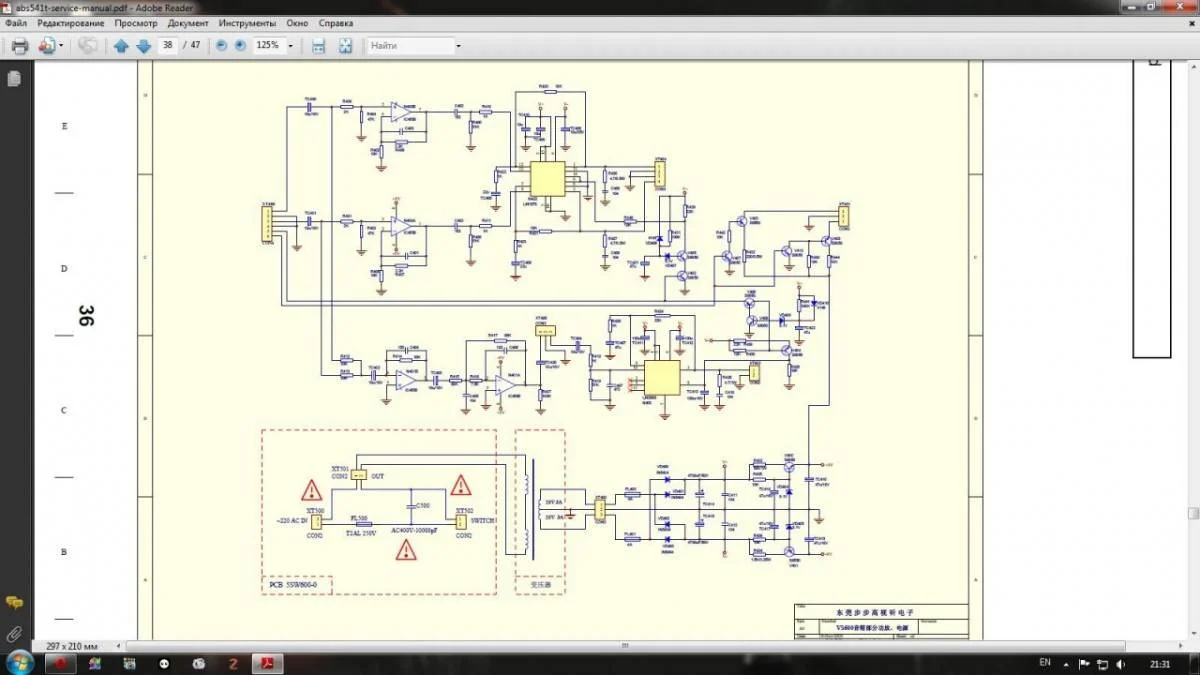
Task: Click the network tray icon
Action: [1105, 663]
